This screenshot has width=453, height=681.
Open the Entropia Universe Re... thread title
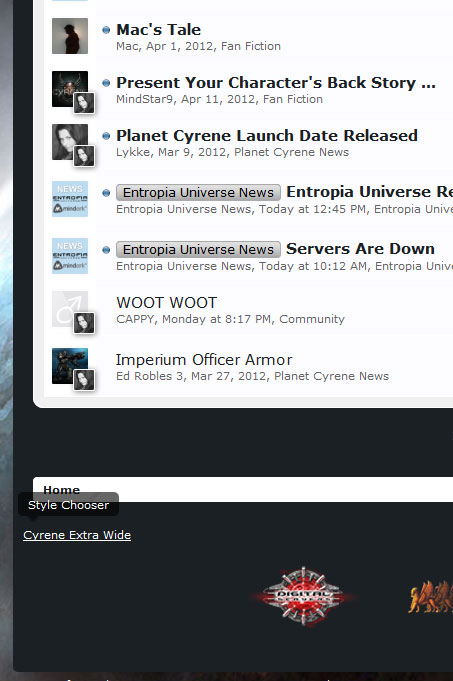point(370,192)
